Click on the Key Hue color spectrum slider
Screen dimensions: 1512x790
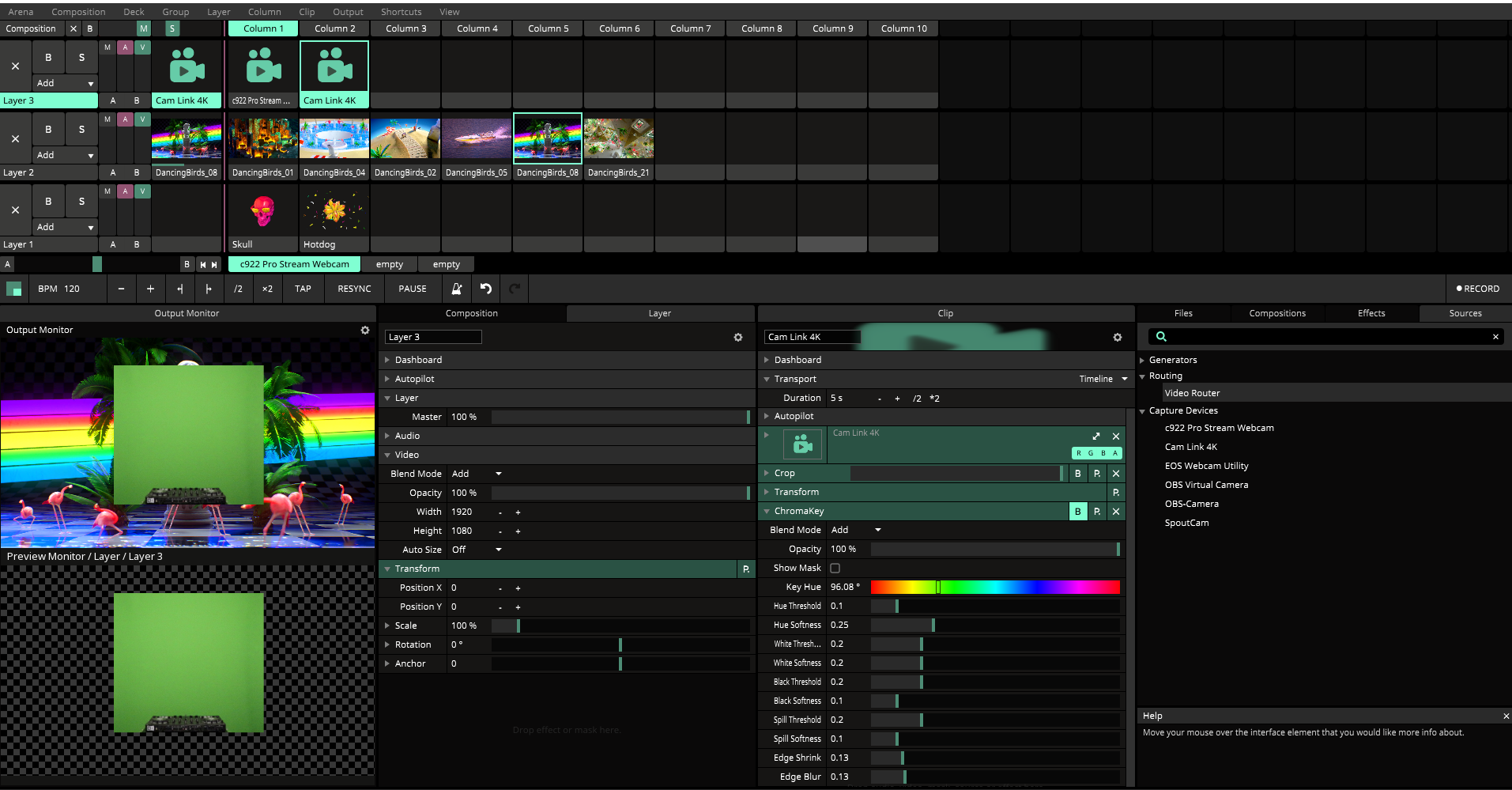[994, 588]
